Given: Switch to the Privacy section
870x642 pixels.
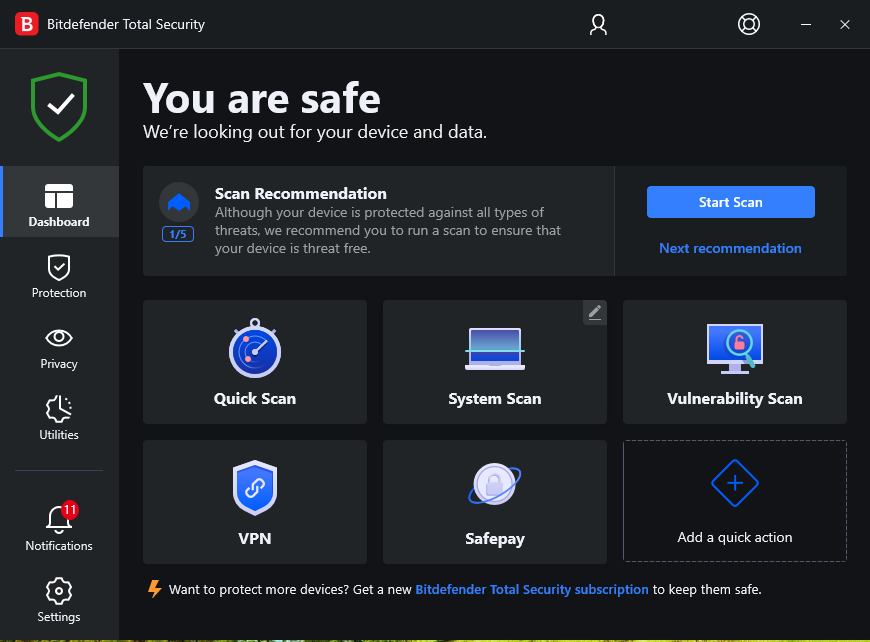Looking at the screenshot, I should click(59, 348).
